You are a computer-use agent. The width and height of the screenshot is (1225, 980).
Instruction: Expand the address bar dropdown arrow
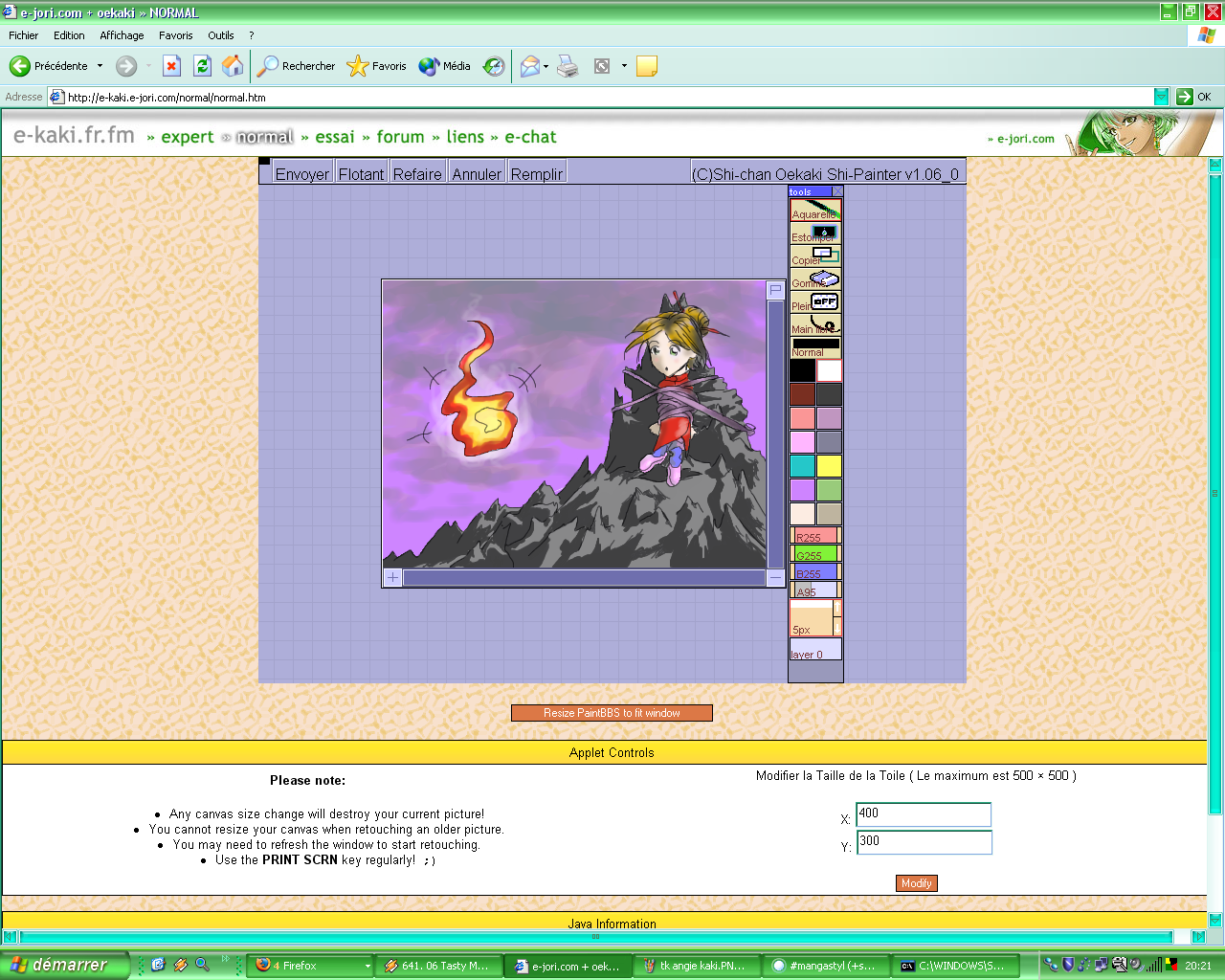1161,97
